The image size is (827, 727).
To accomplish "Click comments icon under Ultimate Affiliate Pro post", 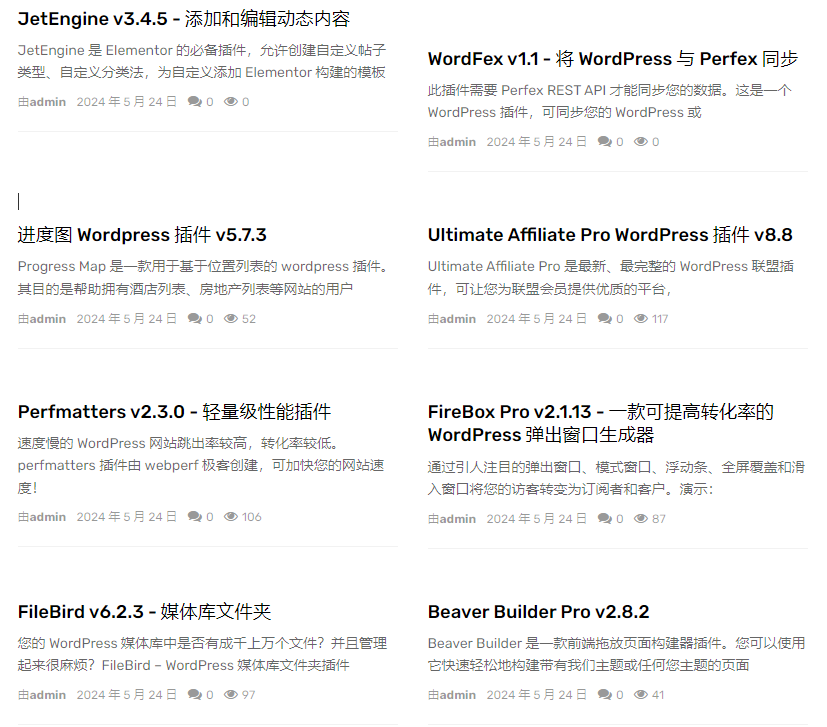I will pyautogui.click(x=605, y=319).
